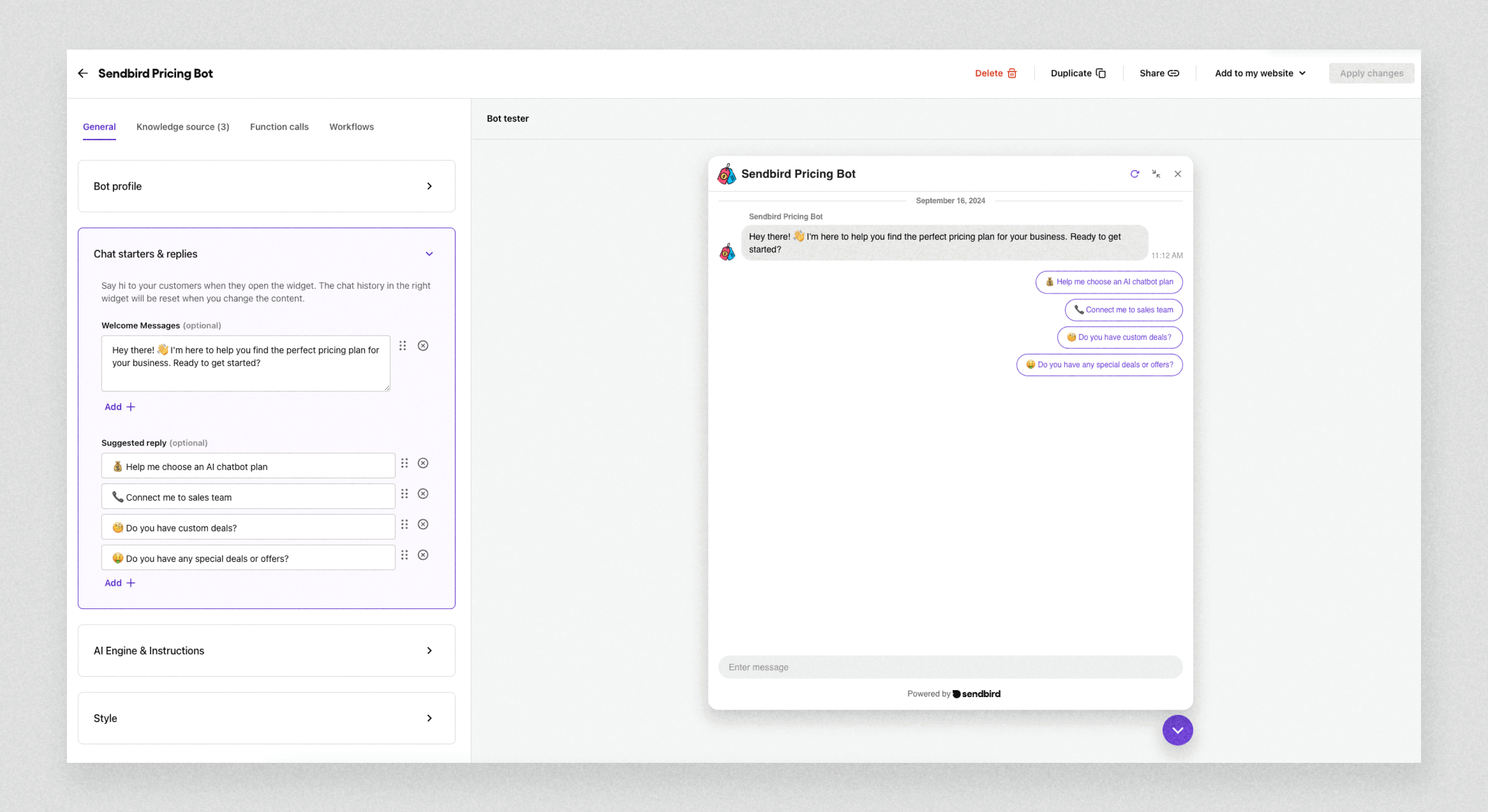This screenshot has width=1488, height=812.
Task: Click the bot avatar beside the welcome message
Action: [727, 252]
